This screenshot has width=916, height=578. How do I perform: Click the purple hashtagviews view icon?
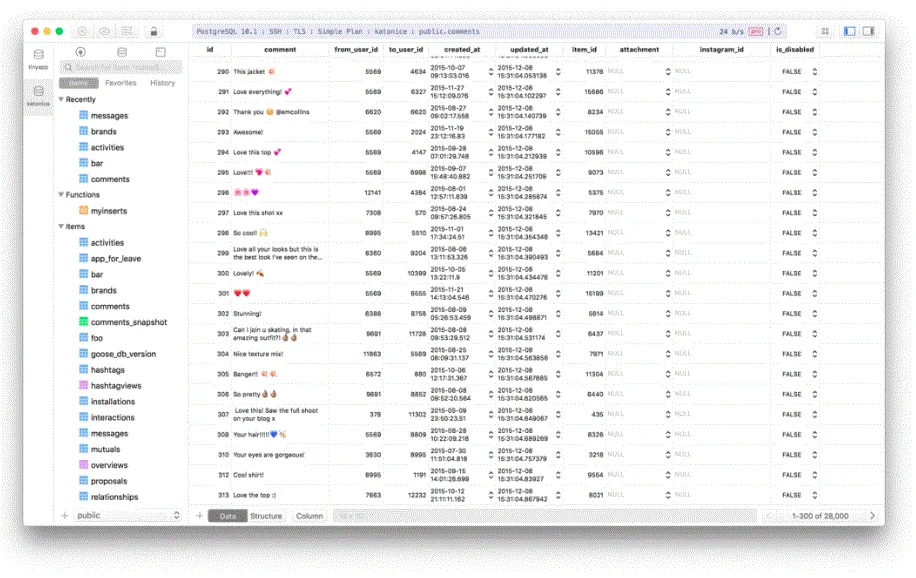84,386
